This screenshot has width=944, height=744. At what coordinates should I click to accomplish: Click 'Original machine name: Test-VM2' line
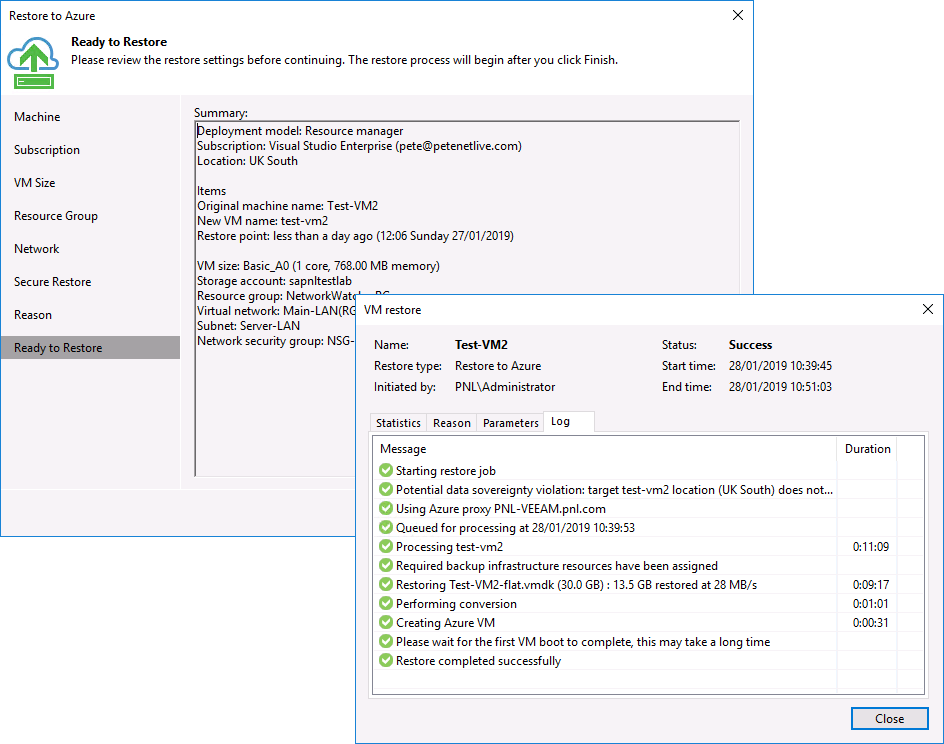[288, 206]
